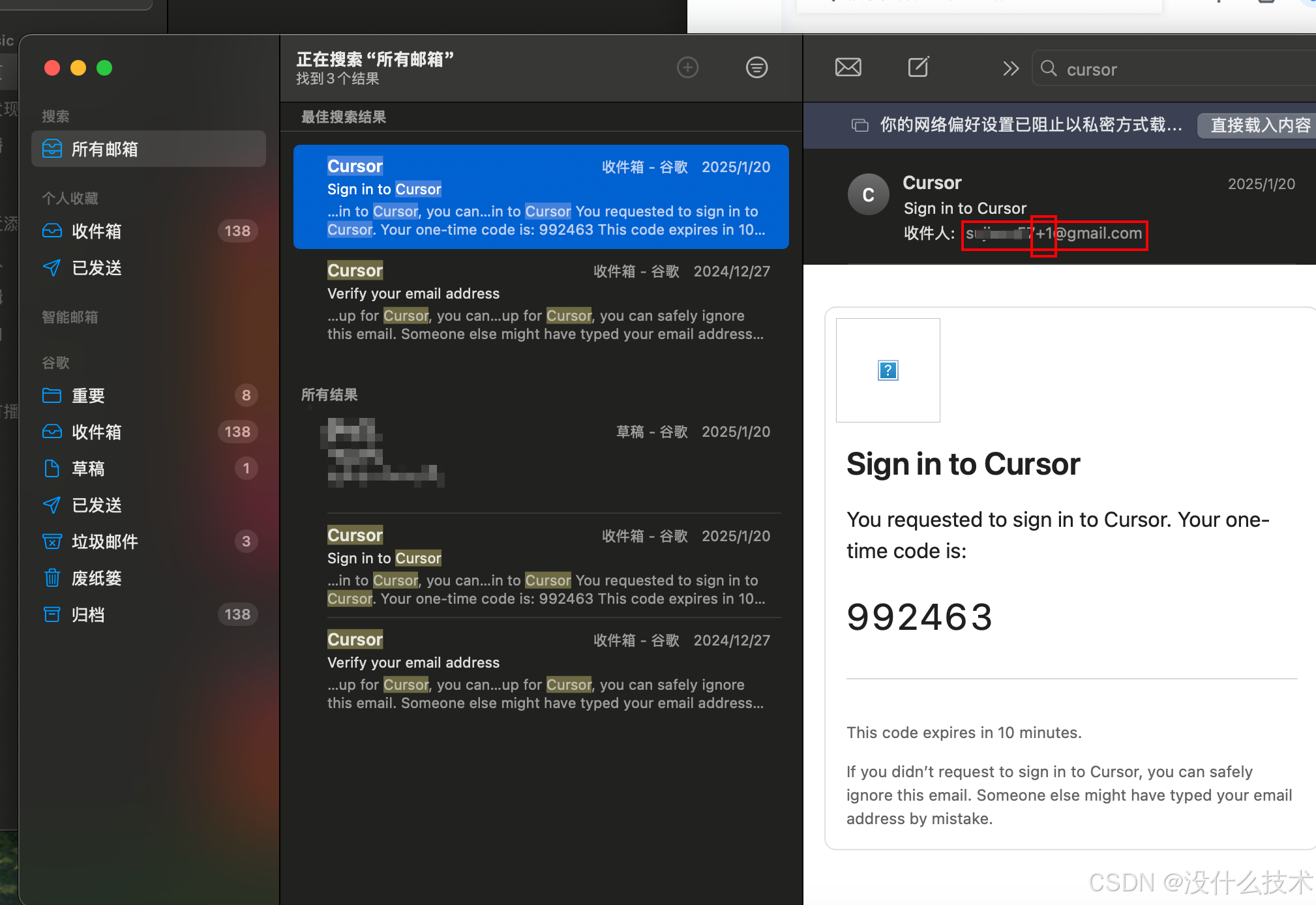Click the compose new message icon
The image size is (1316, 905).
[918, 67]
